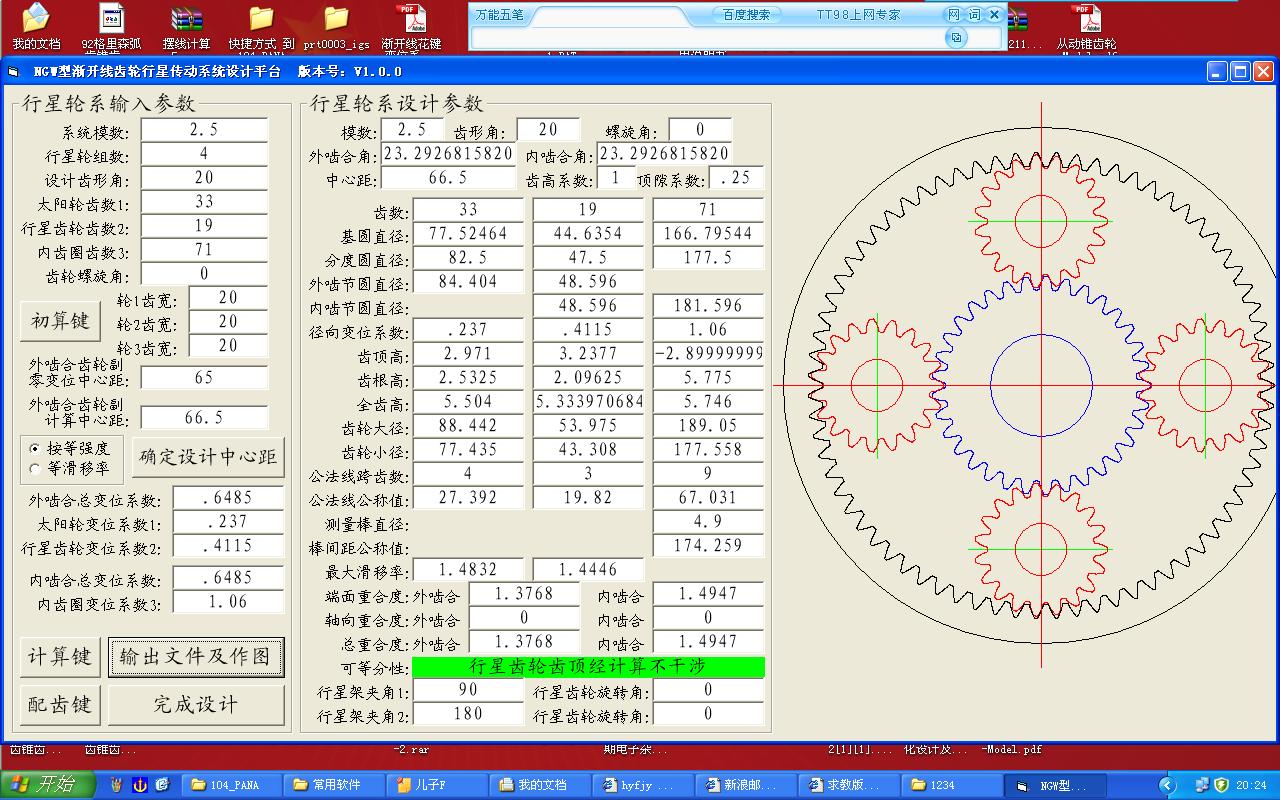Screen dimensions: 1280x800
Task: Open the Windows 开始 start menu
Action: click(x=48, y=784)
